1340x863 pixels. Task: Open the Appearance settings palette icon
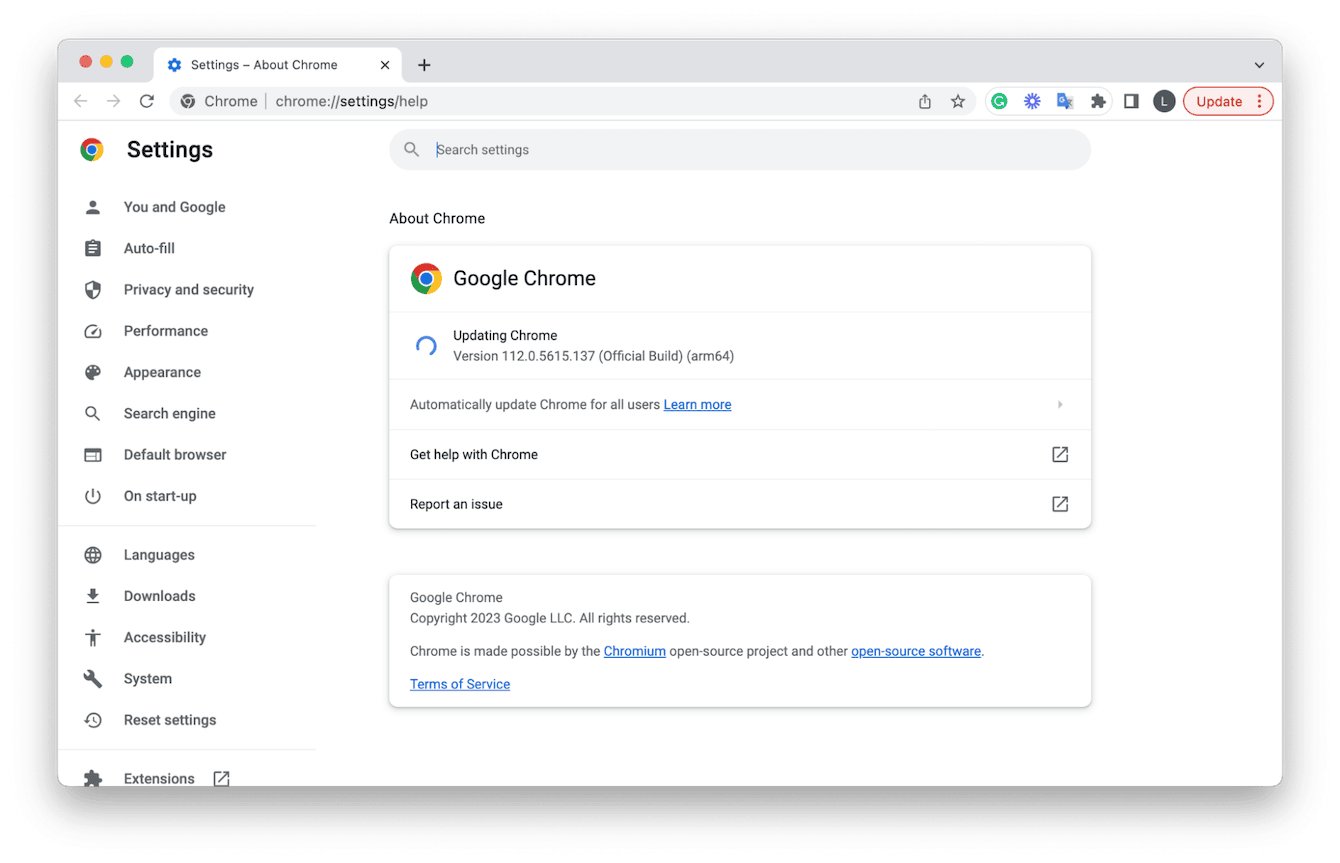click(x=92, y=371)
